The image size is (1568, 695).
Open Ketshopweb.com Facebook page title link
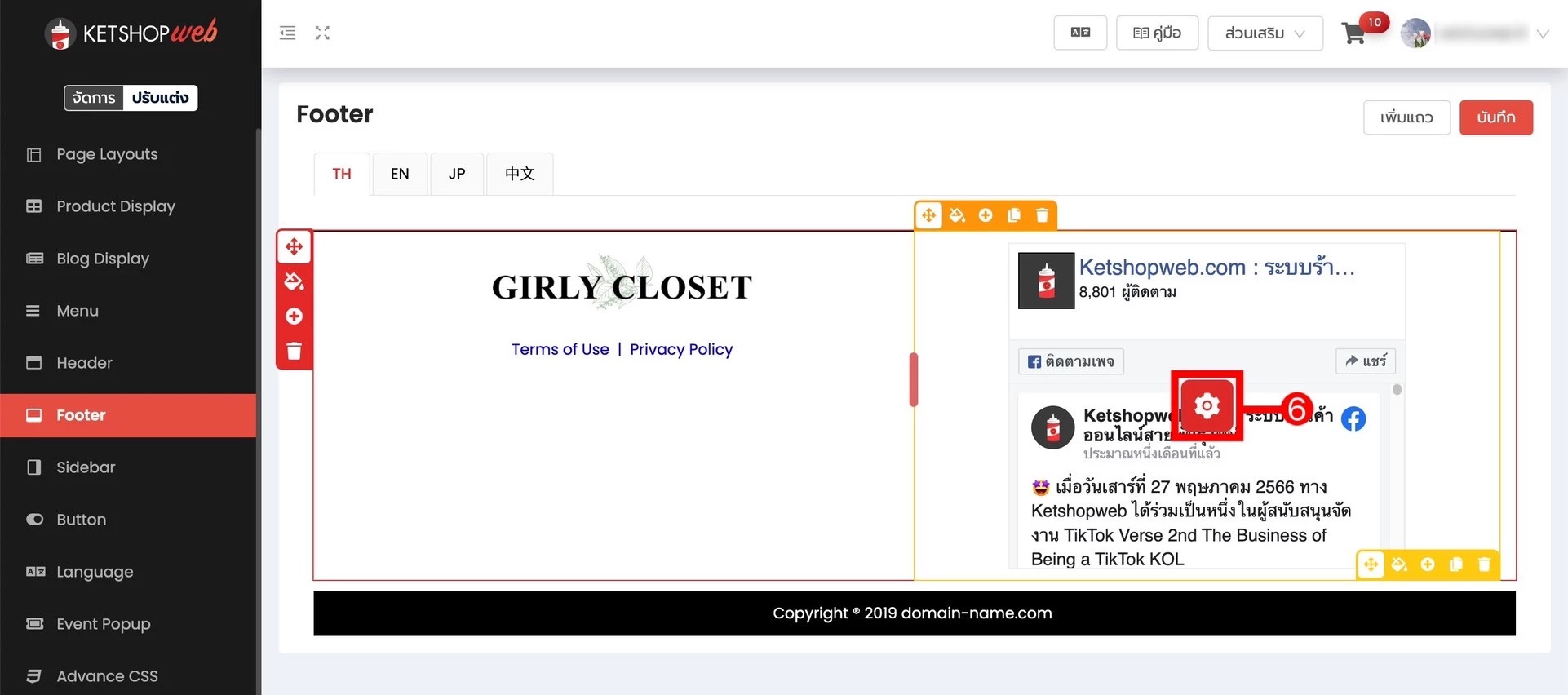[x=1217, y=267]
